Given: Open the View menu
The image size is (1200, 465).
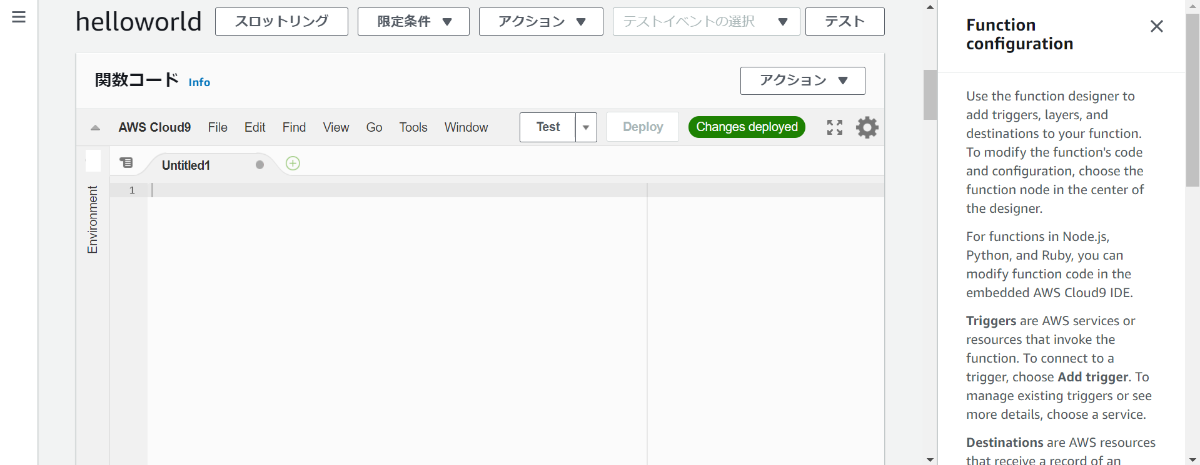Looking at the screenshot, I should (336, 127).
